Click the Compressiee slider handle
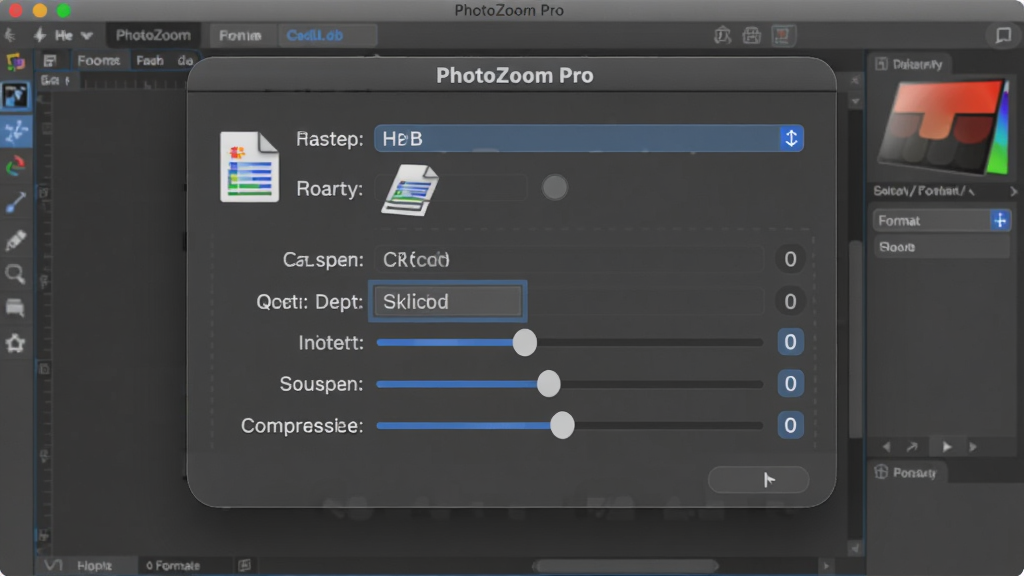The width and height of the screenshot is (1024, 576). [562, 426]
